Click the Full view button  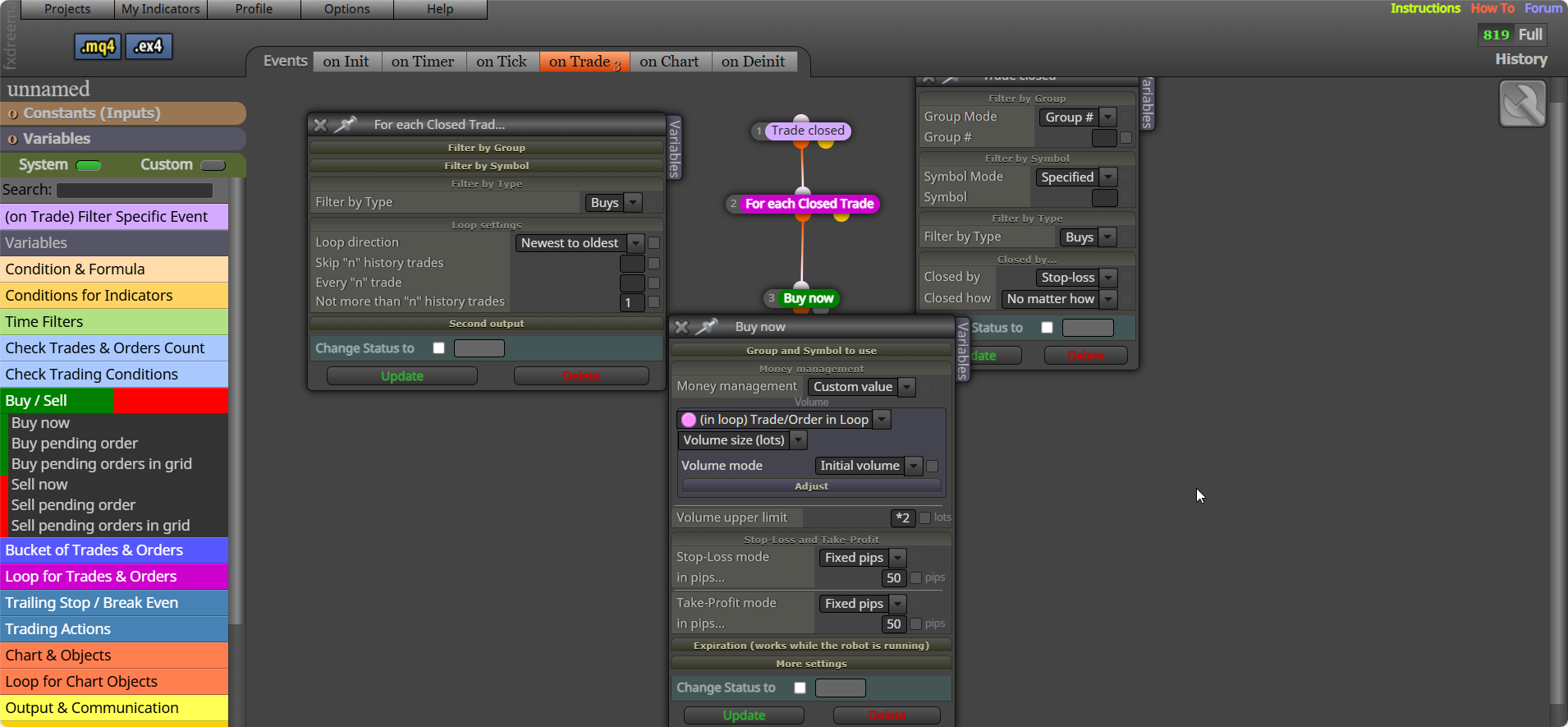(1530, 35)
